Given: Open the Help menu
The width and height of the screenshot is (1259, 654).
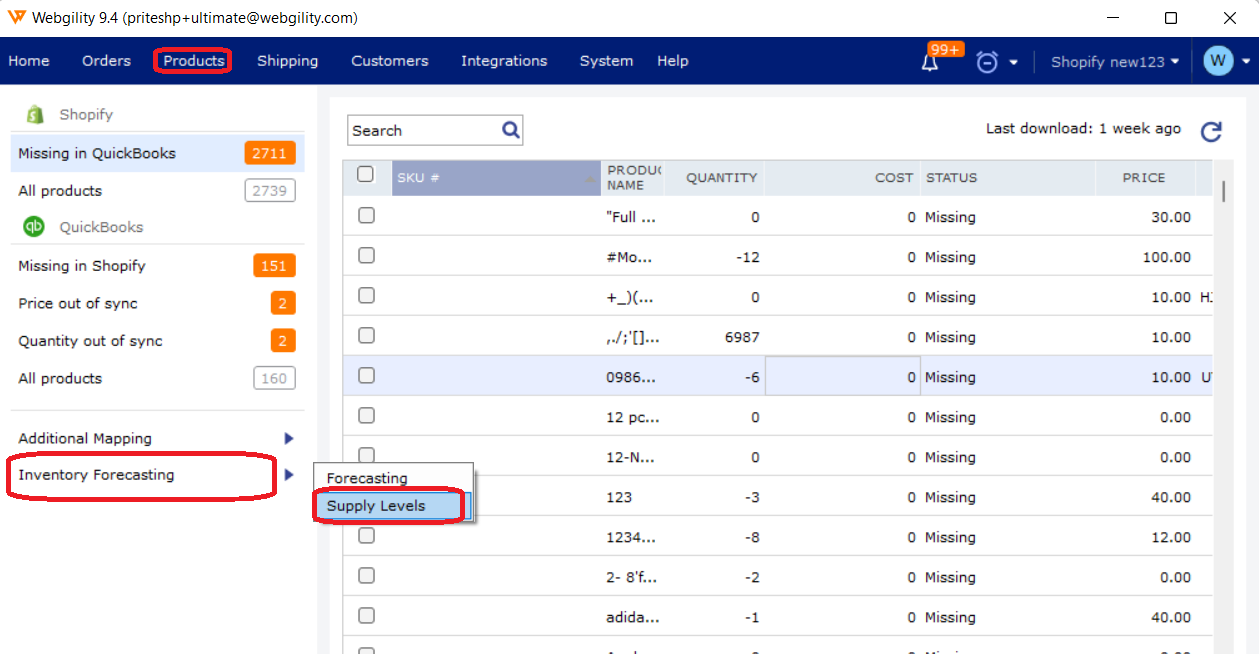Looking at the screenshot, I should tap(673, 61).
